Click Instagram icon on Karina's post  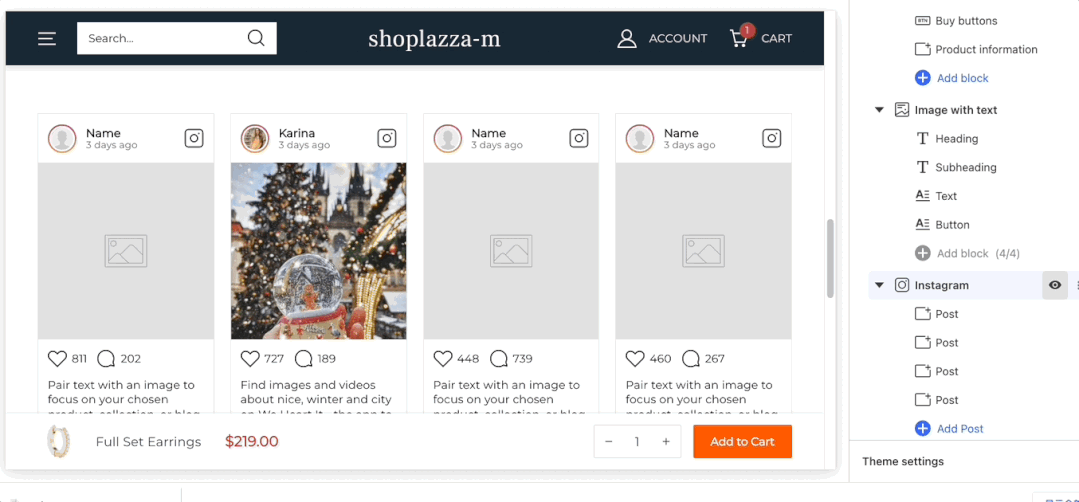[386, 139]
